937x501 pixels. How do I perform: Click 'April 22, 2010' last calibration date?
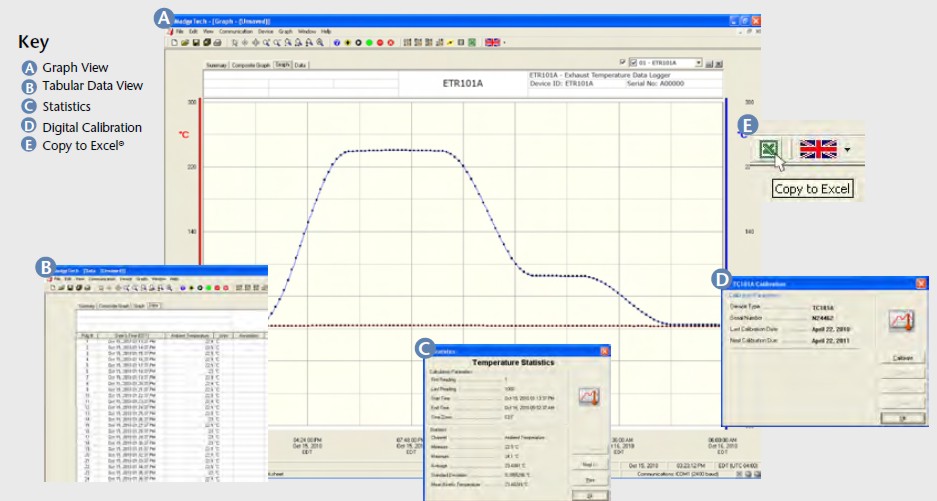[x=831, y=329]
